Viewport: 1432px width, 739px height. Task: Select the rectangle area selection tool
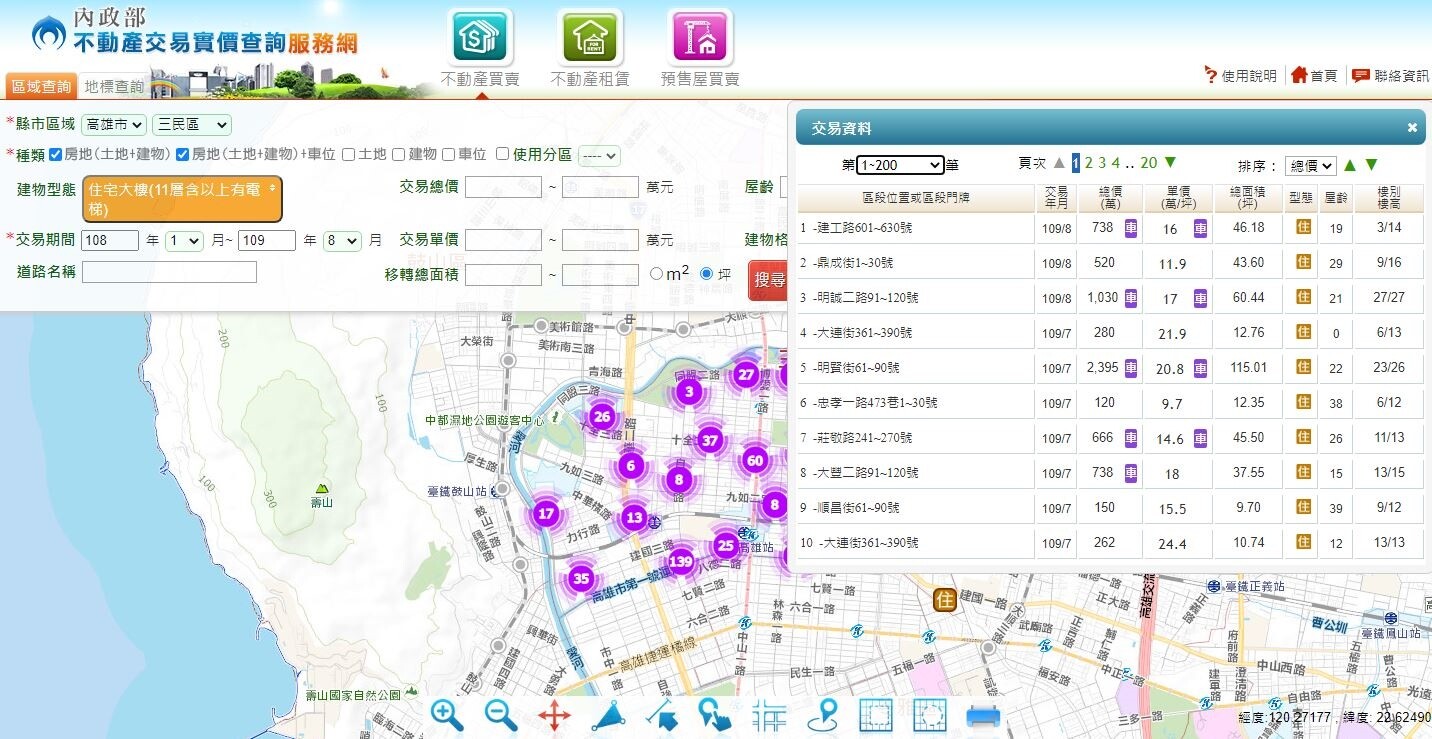[876, 715]
